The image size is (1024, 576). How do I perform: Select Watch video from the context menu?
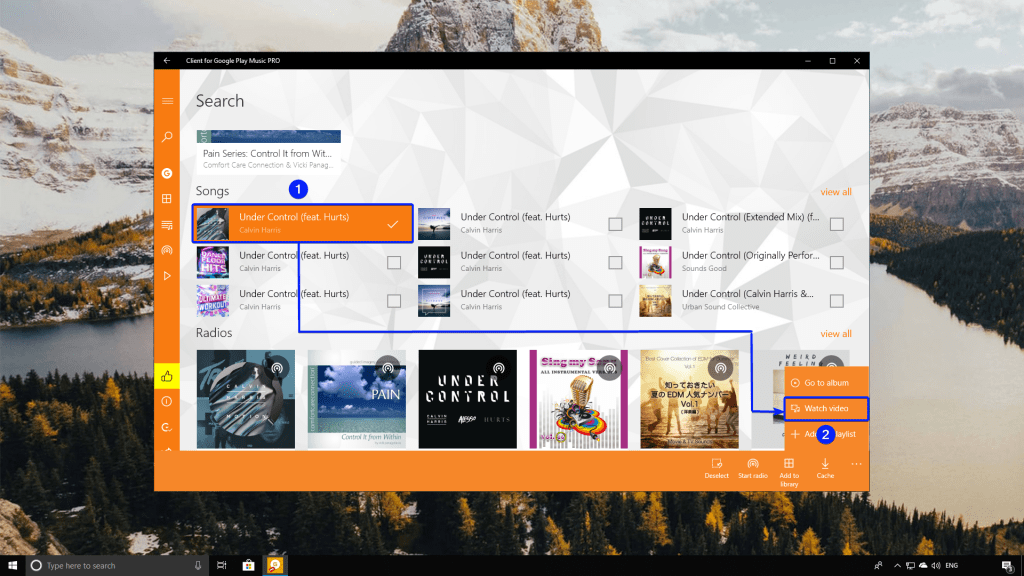click(826, 408)
